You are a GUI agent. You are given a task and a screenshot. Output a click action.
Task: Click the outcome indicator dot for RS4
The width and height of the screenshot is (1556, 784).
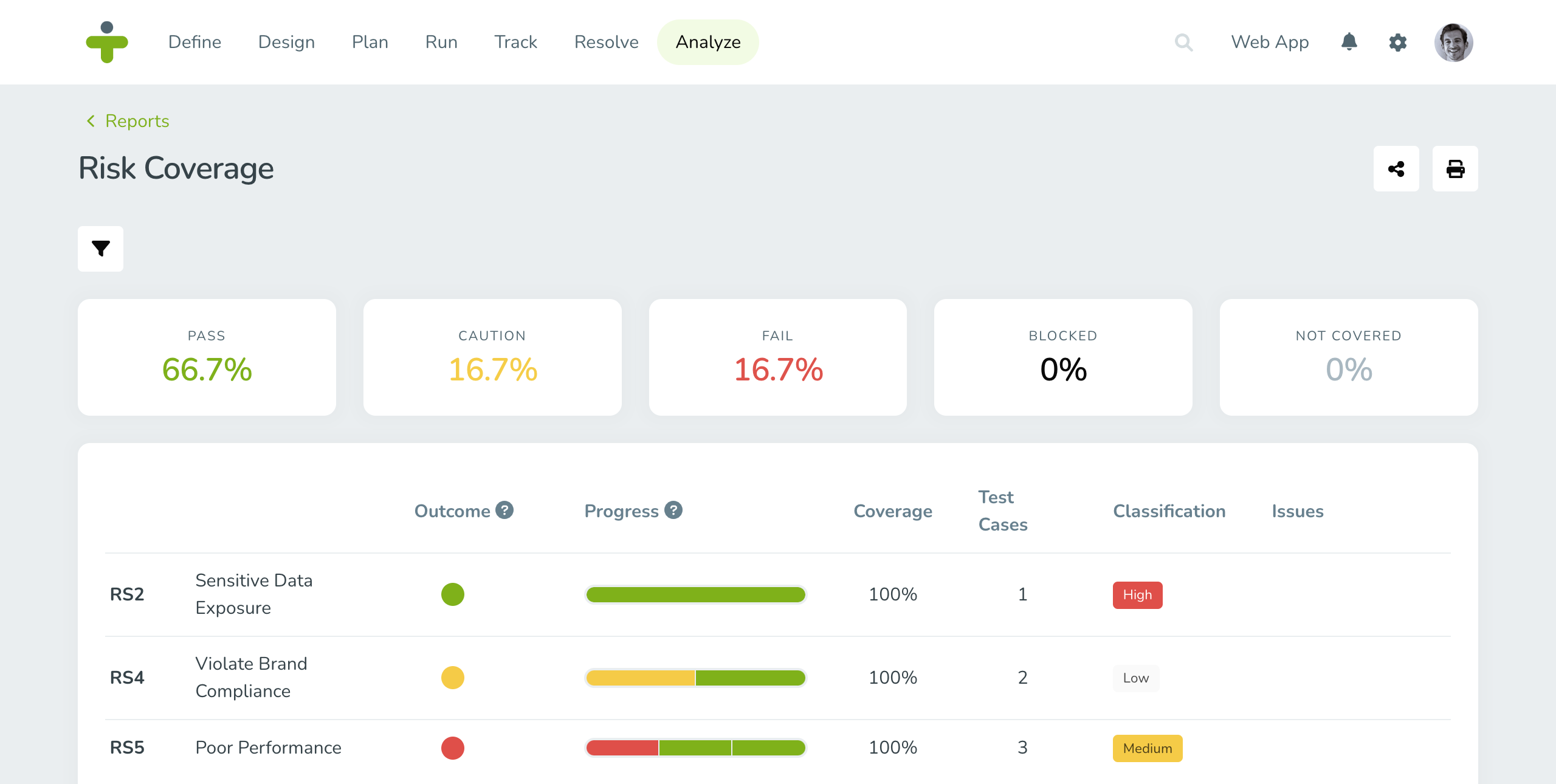[x=452, y=676]
